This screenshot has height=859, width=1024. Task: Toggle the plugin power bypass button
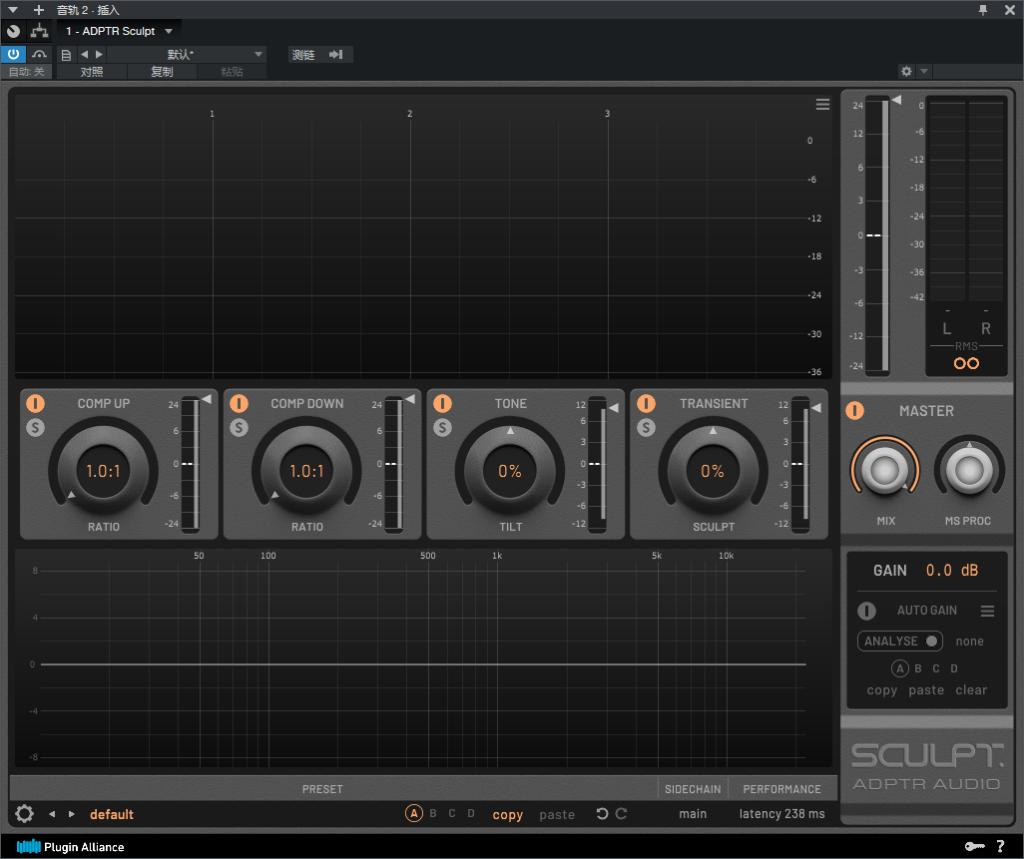point(13,54)
